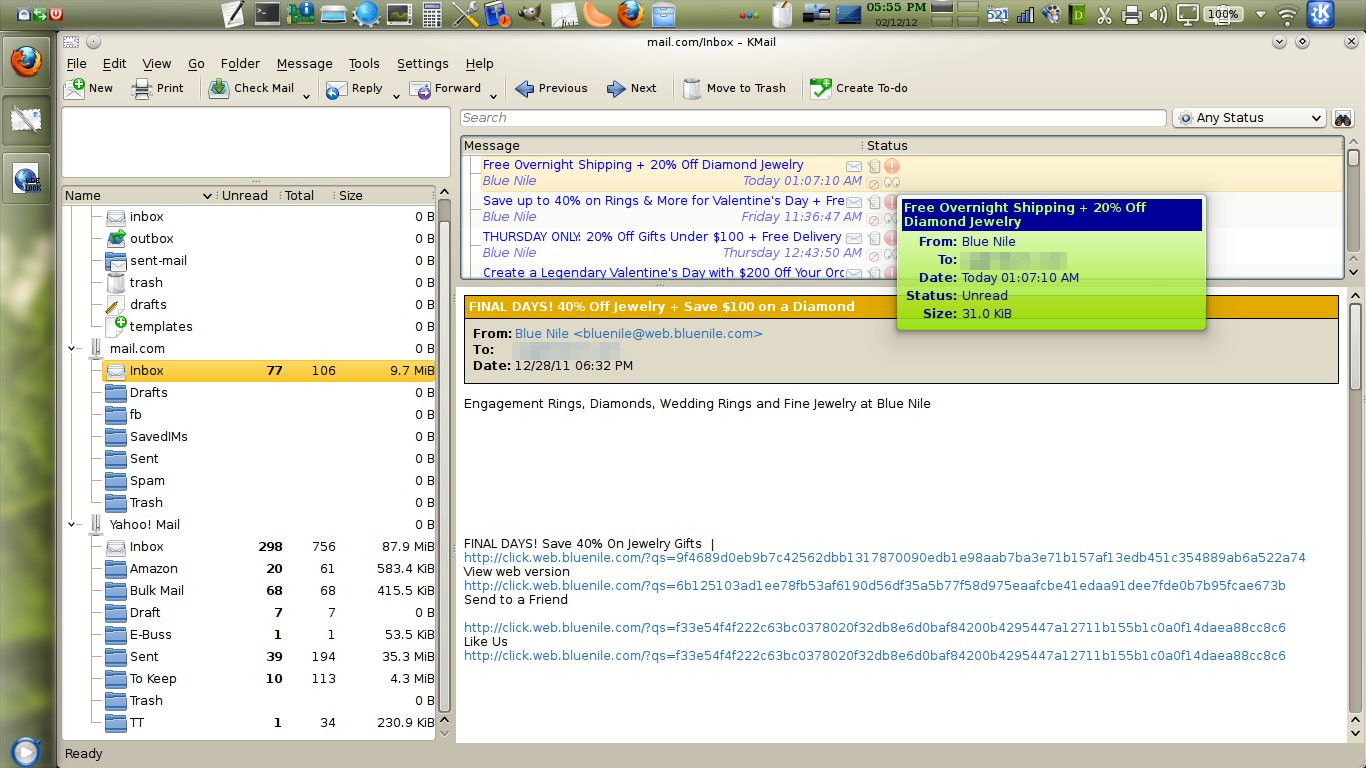Open the Settings menu
Viewport: 1366px width, 768px height.
422,63
